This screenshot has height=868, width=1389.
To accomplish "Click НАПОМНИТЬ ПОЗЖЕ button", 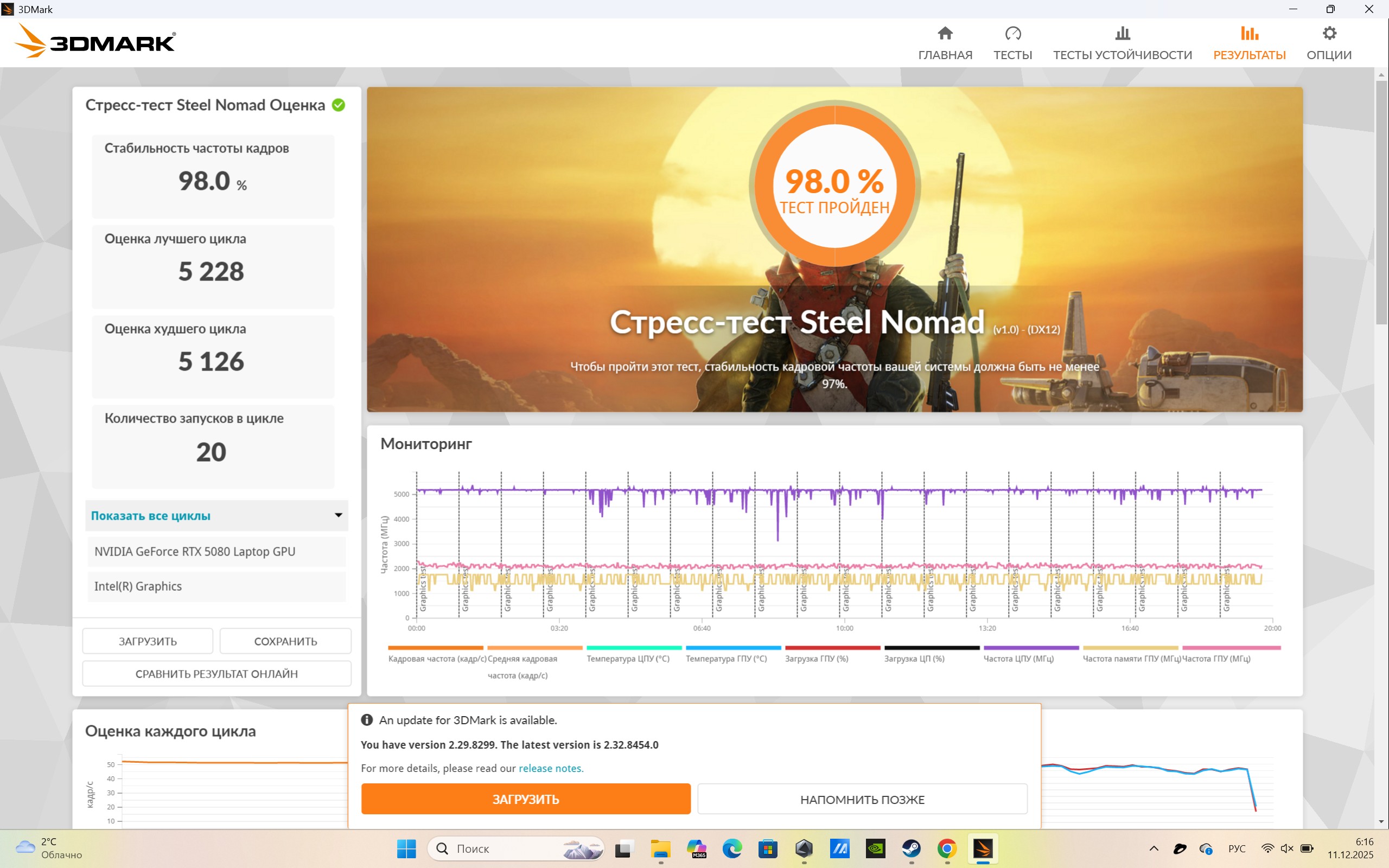I will 862,799.
